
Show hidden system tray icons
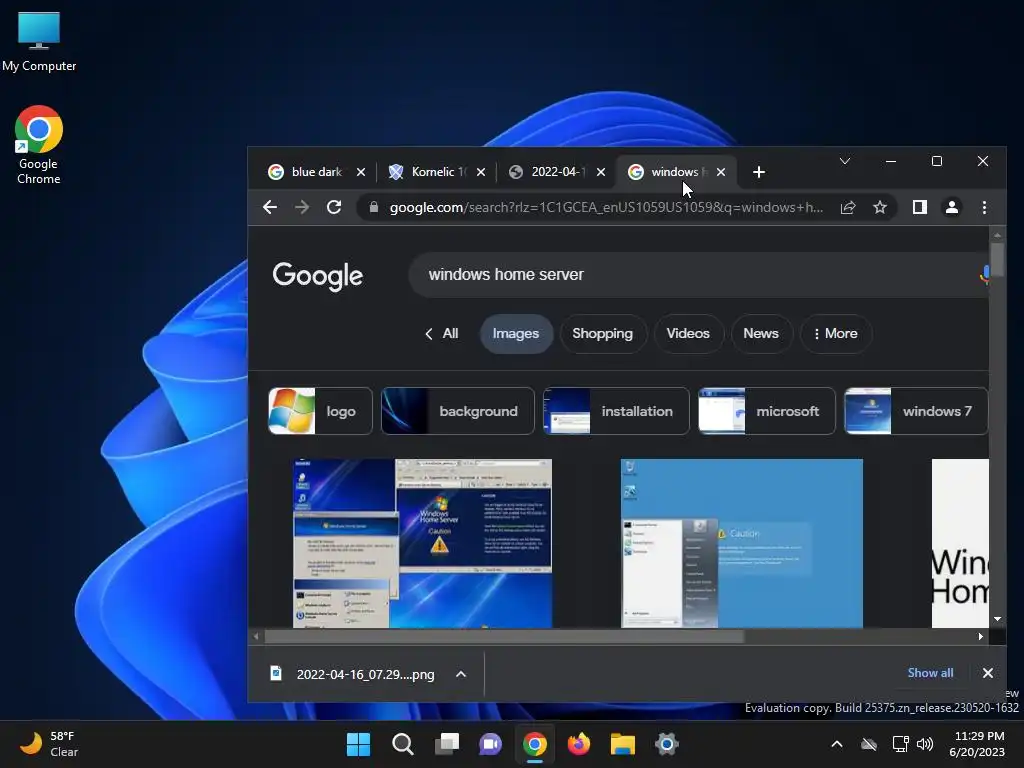pos(837,744)
